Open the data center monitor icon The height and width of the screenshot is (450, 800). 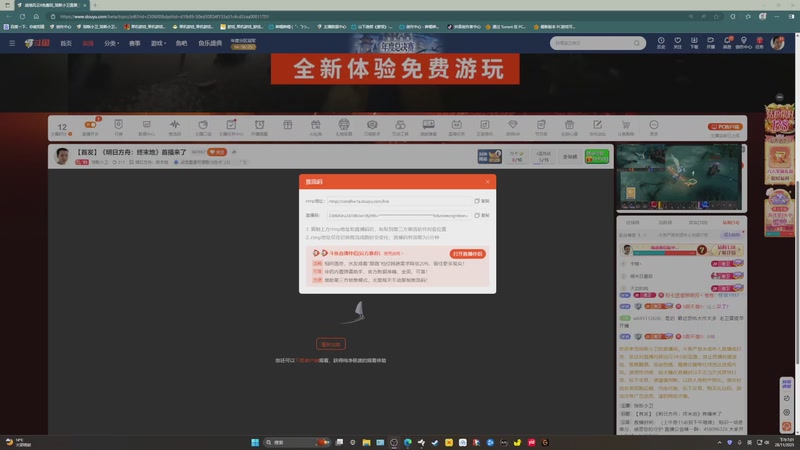click(x=146, y=124)
